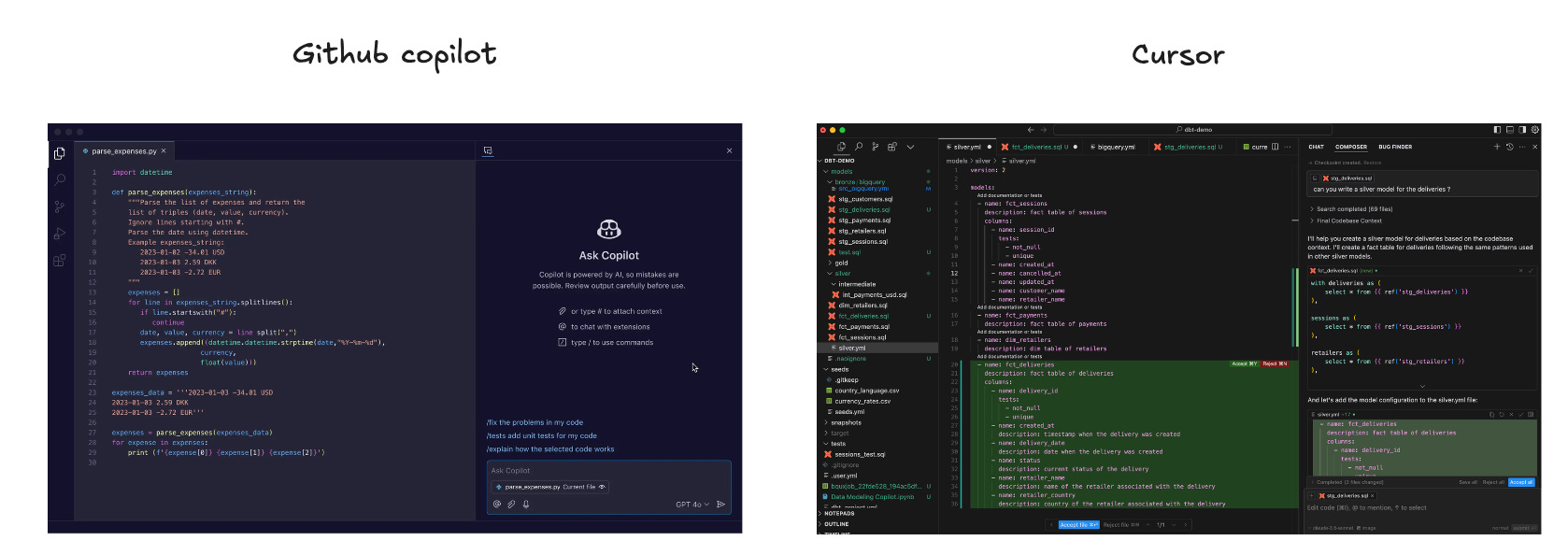This screenshot has height=555, width=1568.
Task: Select the silver.yml editor tab
Action: [969, 147]
